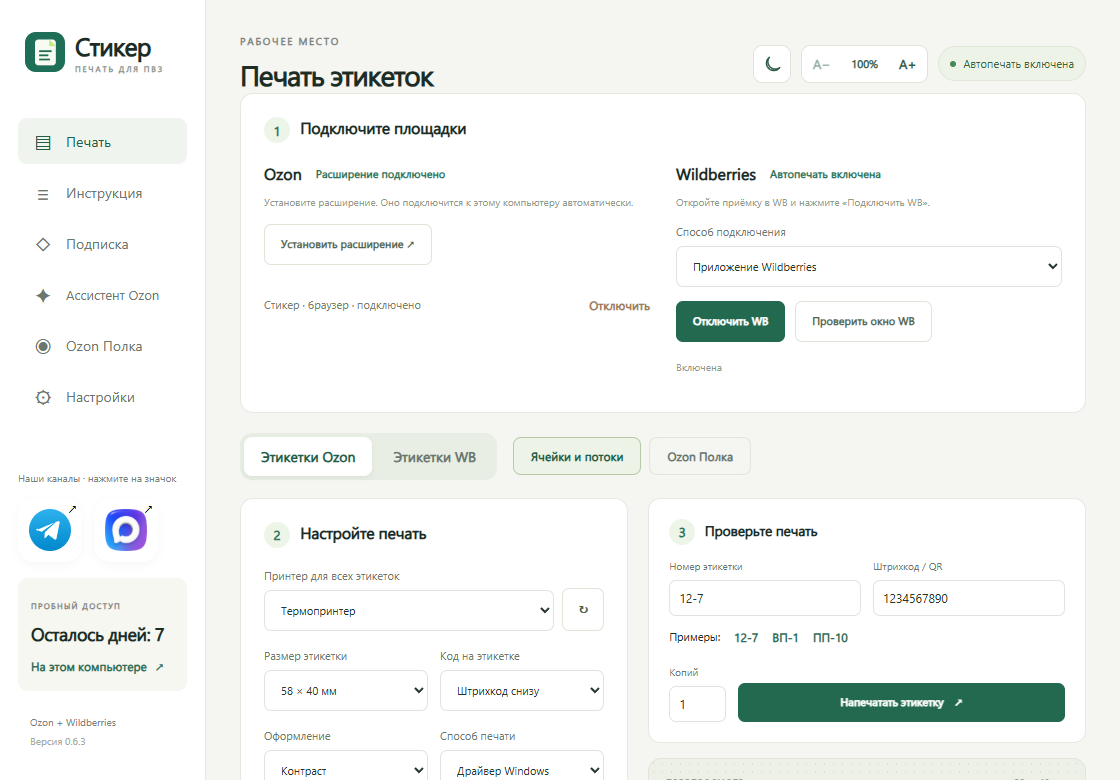Open the Печать section in sidebar
Image resolution: width=1120 pixels, height=780 pixels.
point(102,141)
